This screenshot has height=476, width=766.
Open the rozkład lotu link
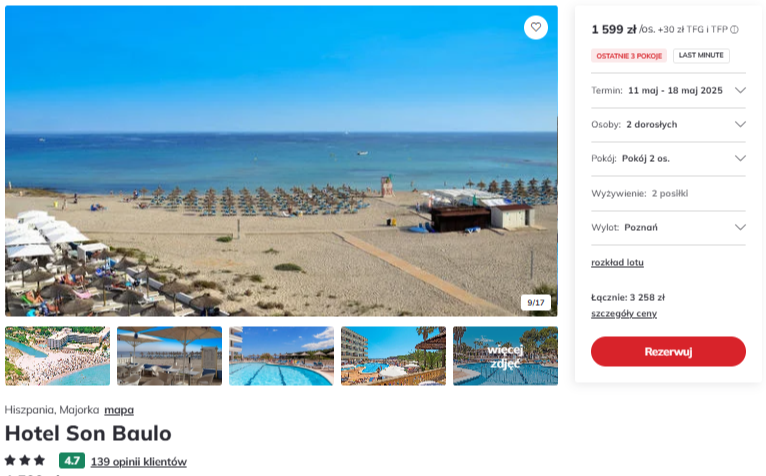click(617, 262)
